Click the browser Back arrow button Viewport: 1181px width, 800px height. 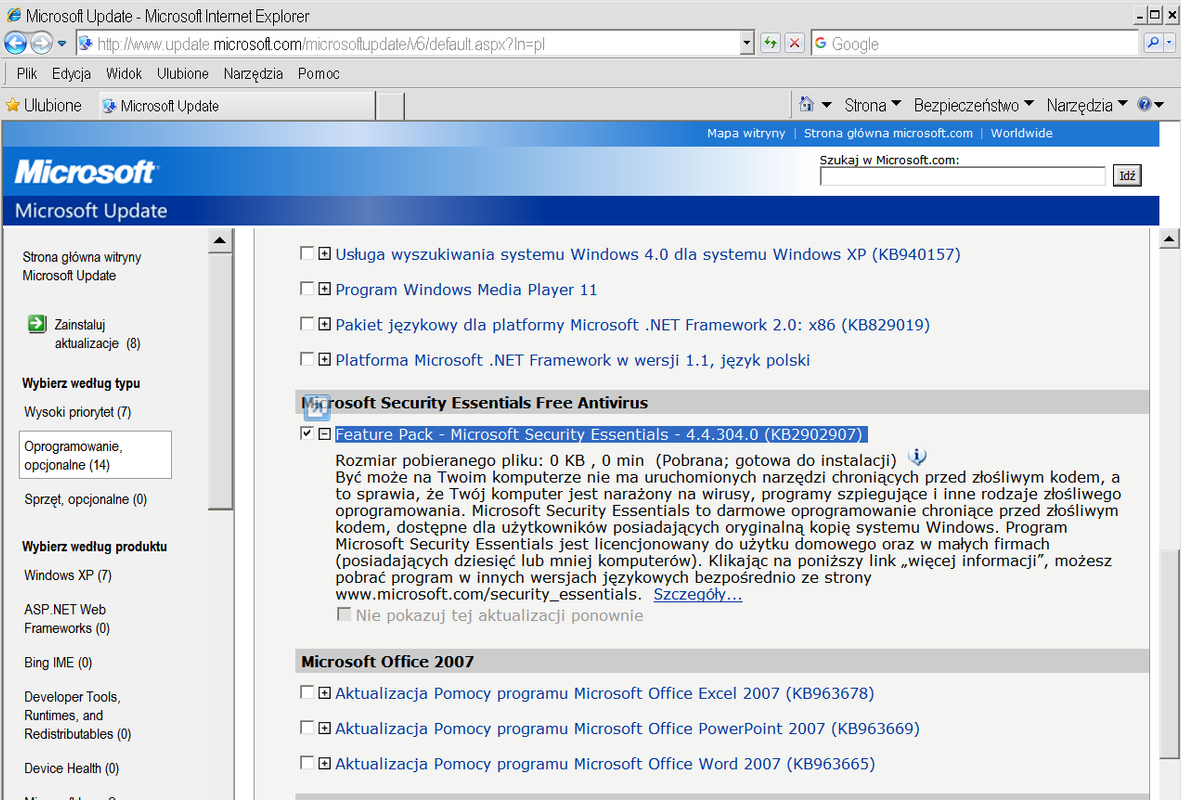click(15, 43)
